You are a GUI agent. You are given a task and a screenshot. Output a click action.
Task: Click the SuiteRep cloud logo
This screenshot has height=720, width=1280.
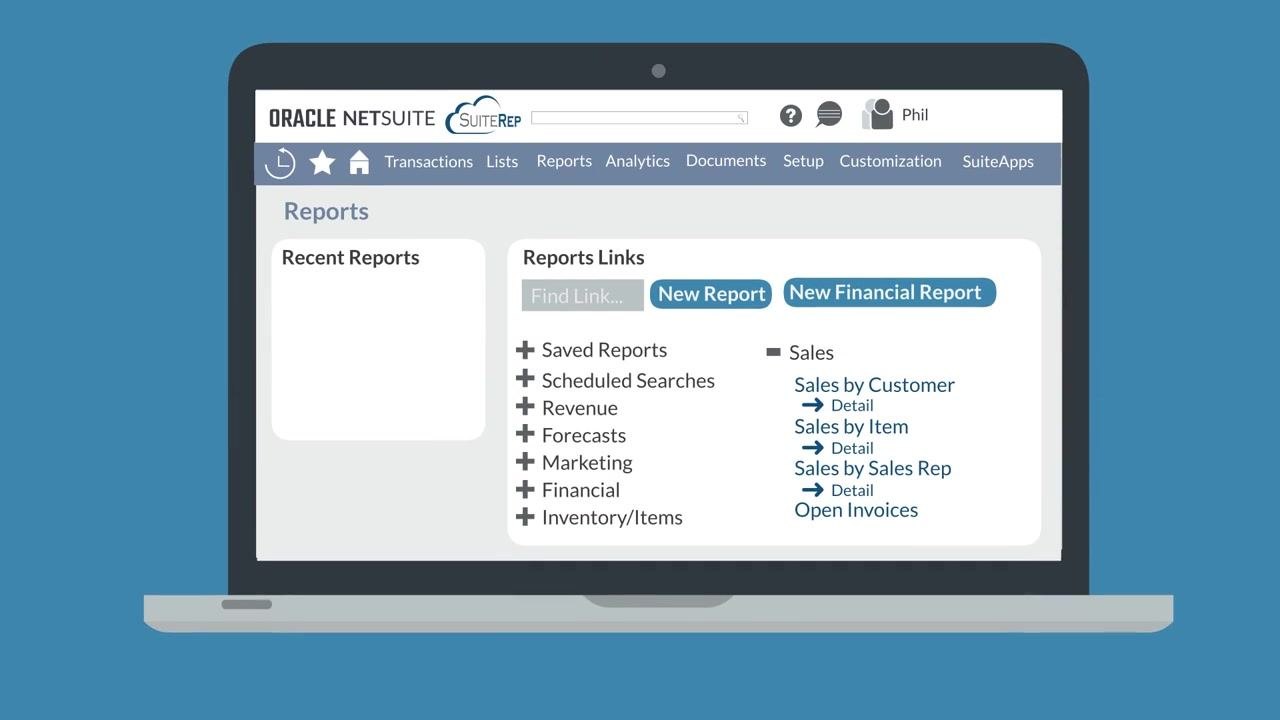pyautogui.click(x=484, y=117)
